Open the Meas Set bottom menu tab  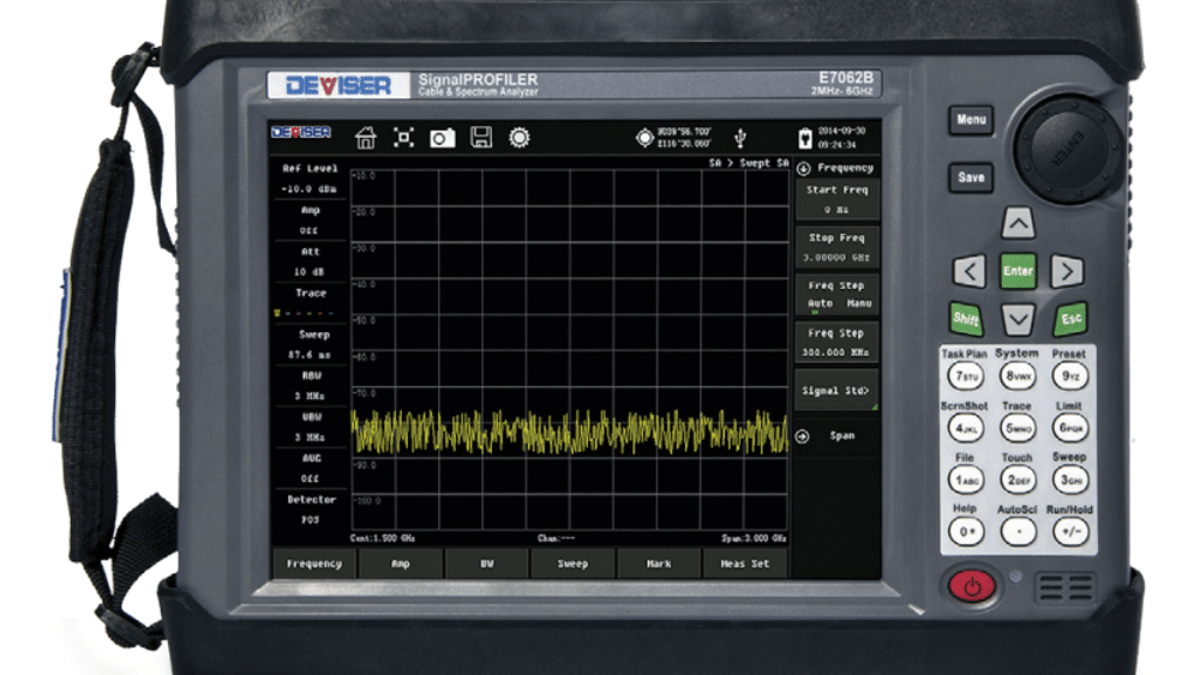pos(744,564)
